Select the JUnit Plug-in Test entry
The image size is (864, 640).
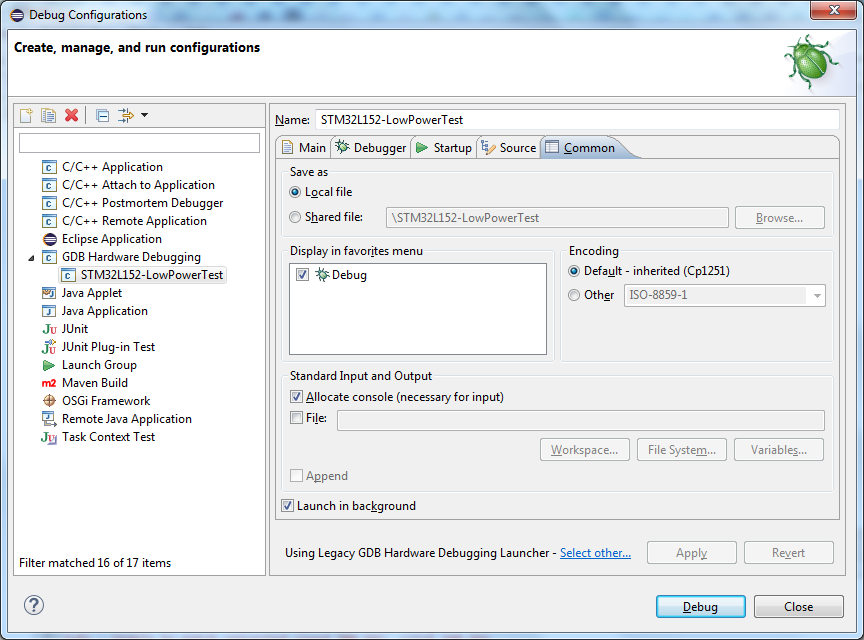(x=108, y=347)
